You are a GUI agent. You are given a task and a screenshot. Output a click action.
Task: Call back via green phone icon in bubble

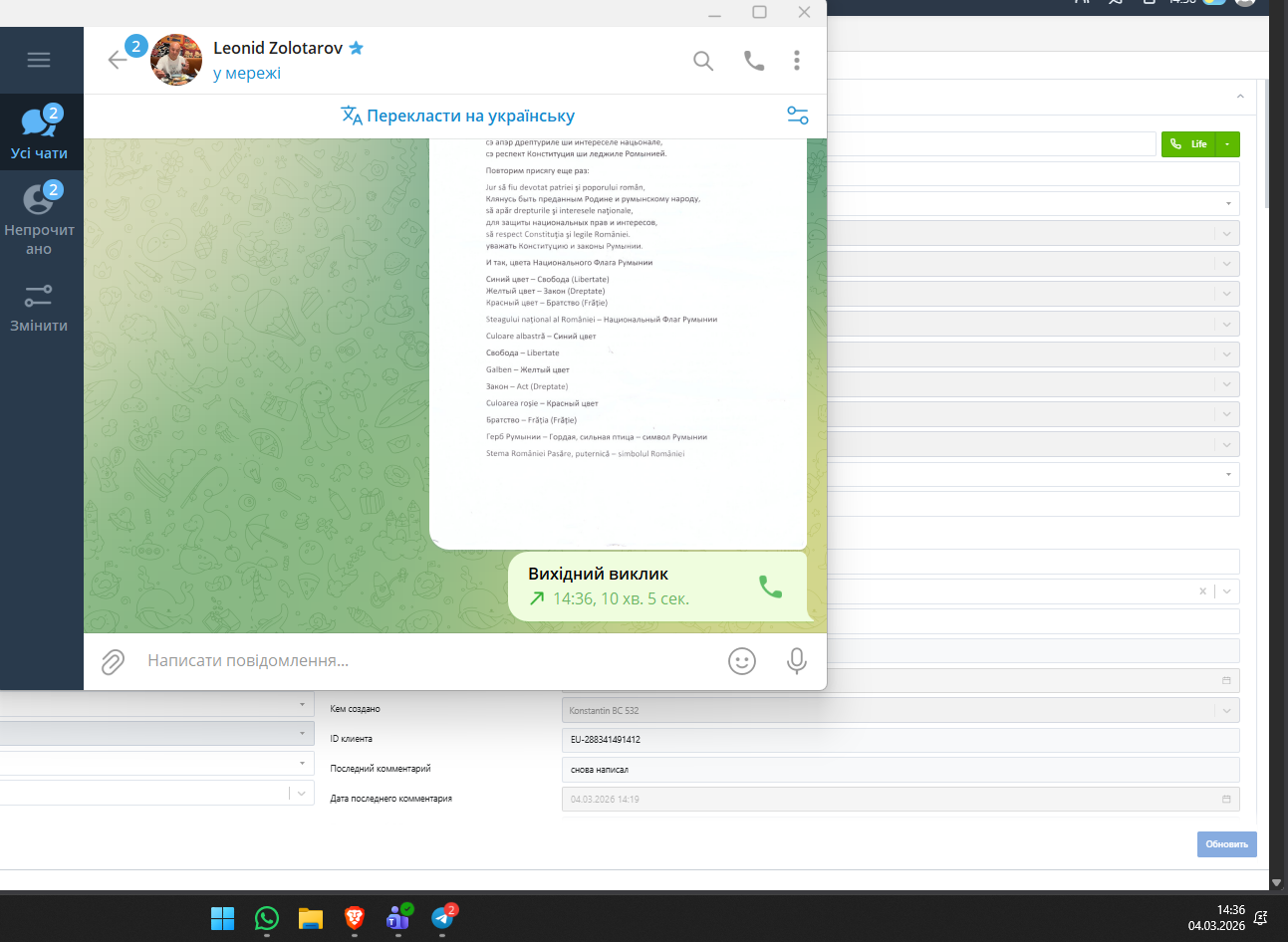pos(771,587)
